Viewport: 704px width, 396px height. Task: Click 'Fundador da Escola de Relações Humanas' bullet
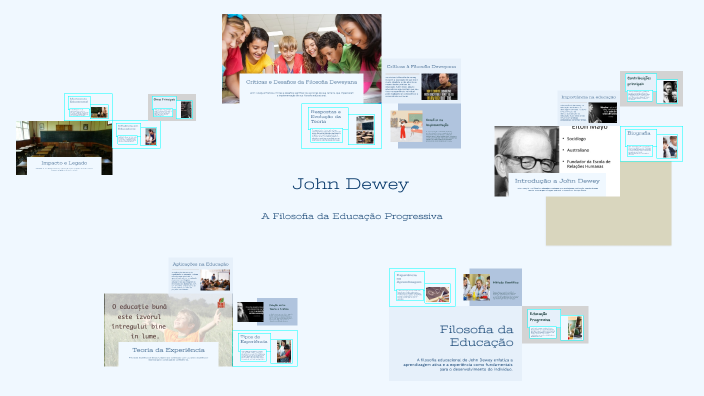[589, 163]
